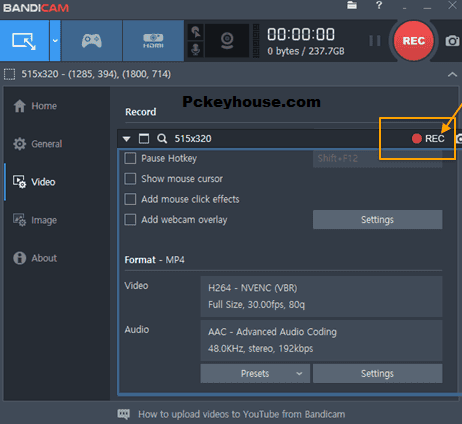Open the recording mode dropdown arrow
The width and height of the screenshot is (462, 424).
(x=55, y=41)
